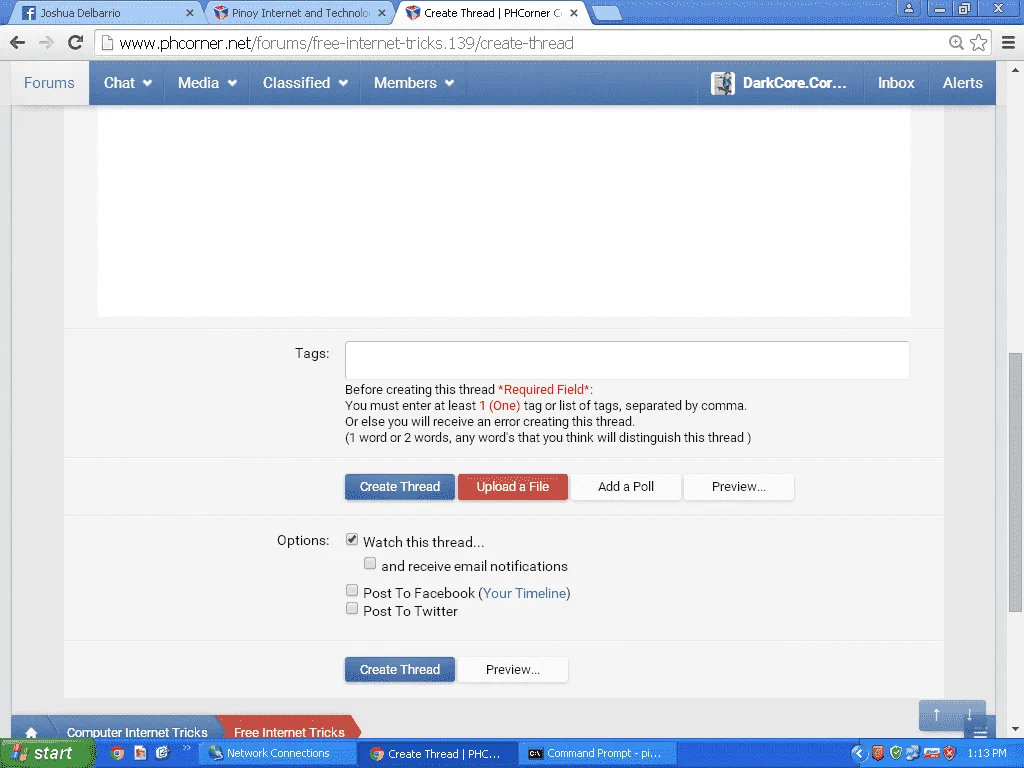
Task: Go to the Forums nav tab
Action: pyautogui.click(x=49, y=83)
